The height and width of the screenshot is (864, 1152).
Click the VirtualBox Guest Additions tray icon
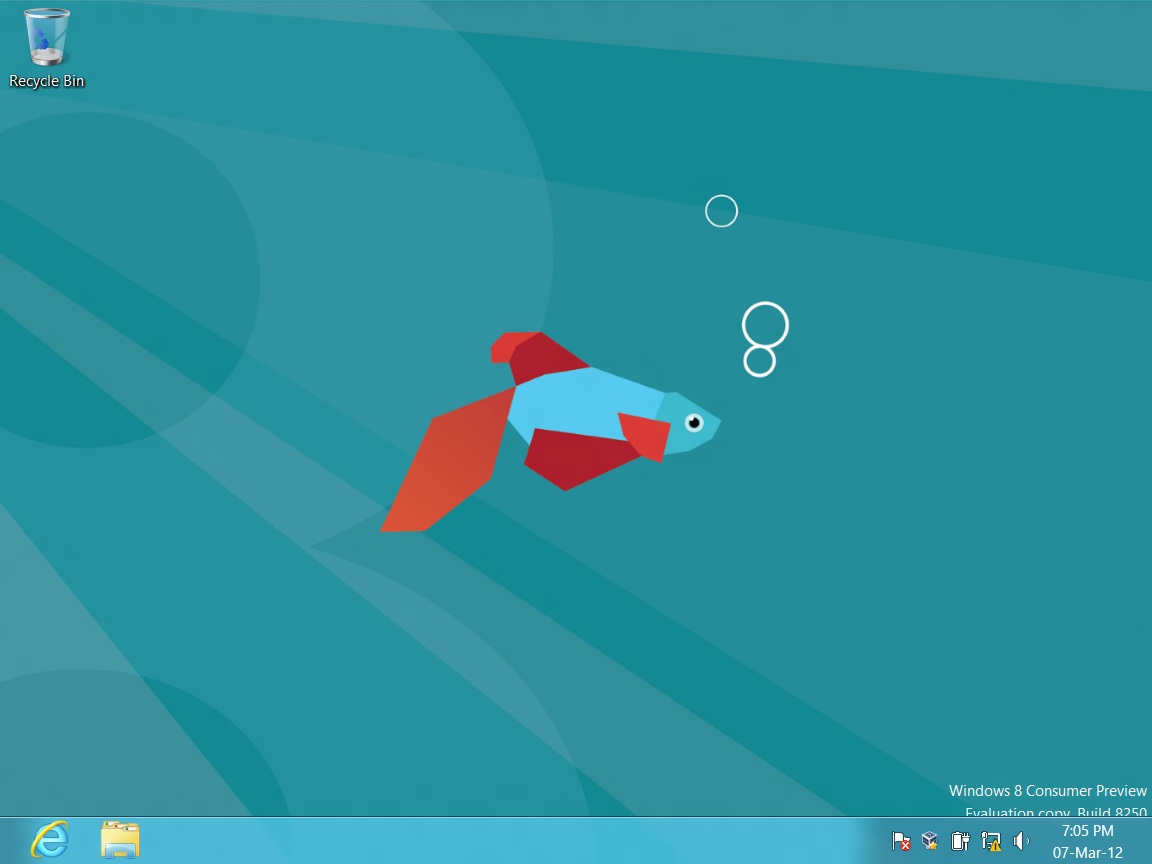930,840
